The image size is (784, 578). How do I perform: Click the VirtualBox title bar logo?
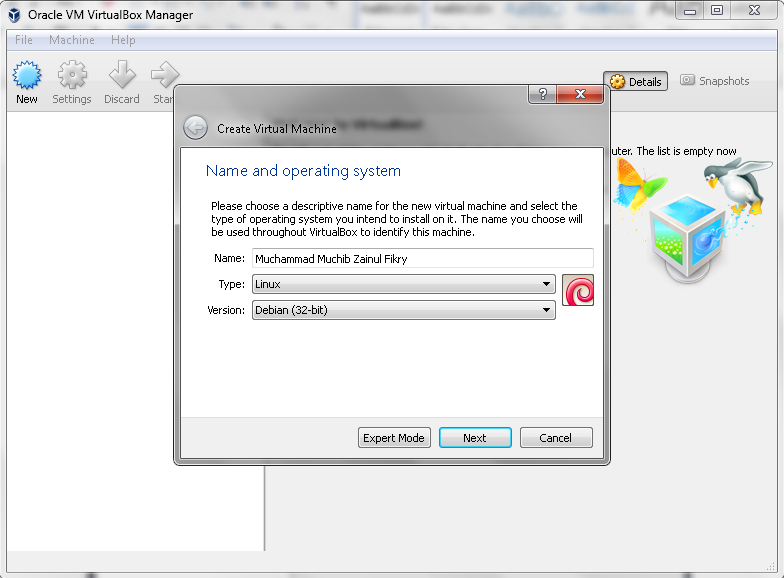pos(14,15)
